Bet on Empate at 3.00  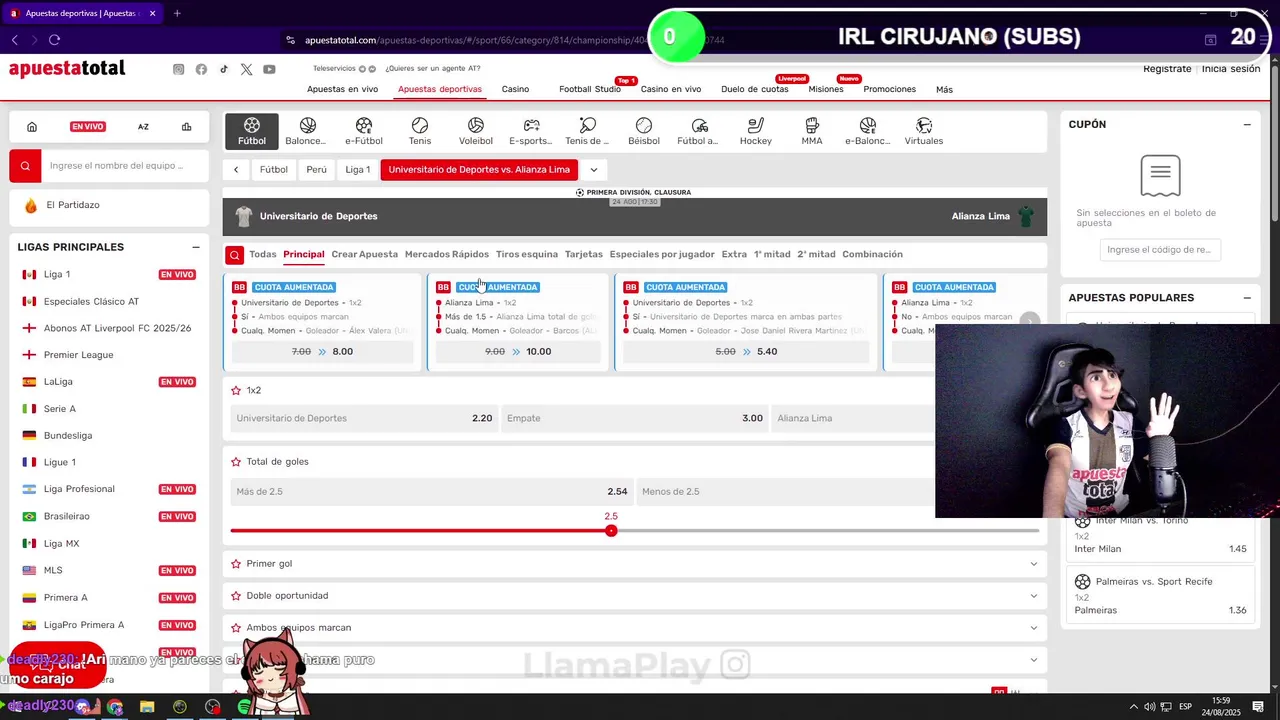click(x=635, y=419)
